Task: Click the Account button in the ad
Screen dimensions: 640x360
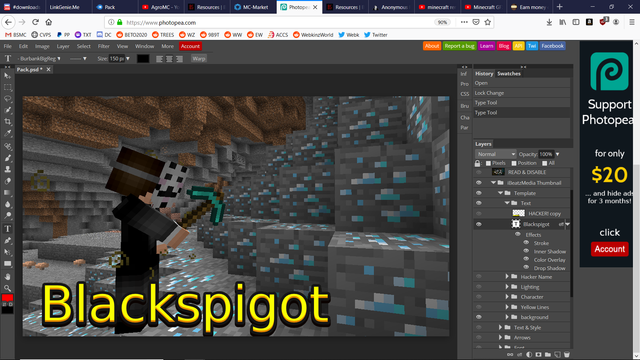Action: tap(609, 249)
